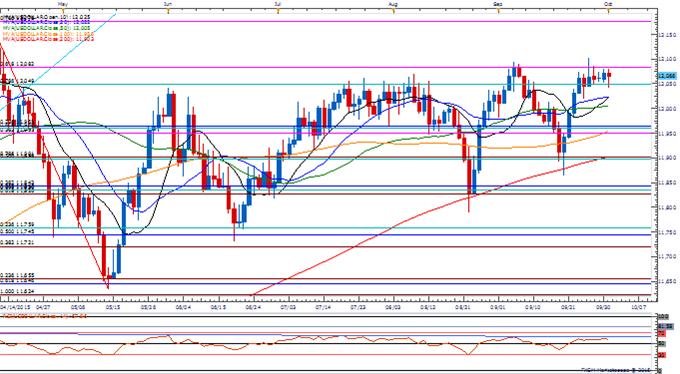The image size is (680, 374).
Task: Click the RSI 30 oversold level tag
Action: point(662,355)
